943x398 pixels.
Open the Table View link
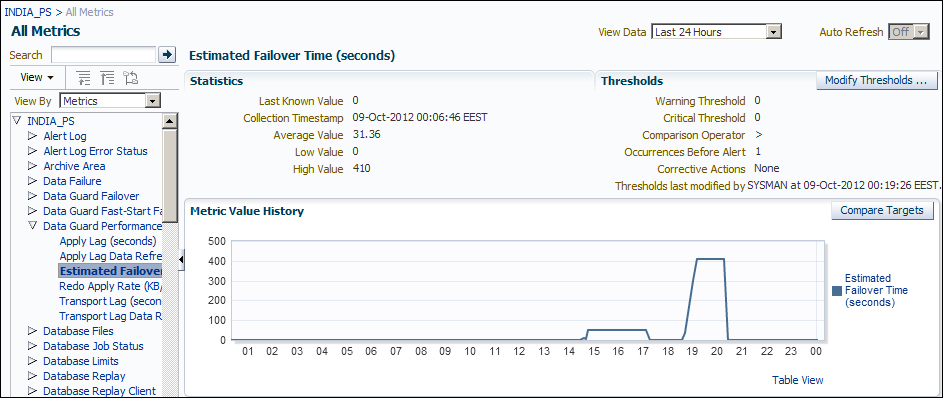pyautogui.click(x=797, y=380)
